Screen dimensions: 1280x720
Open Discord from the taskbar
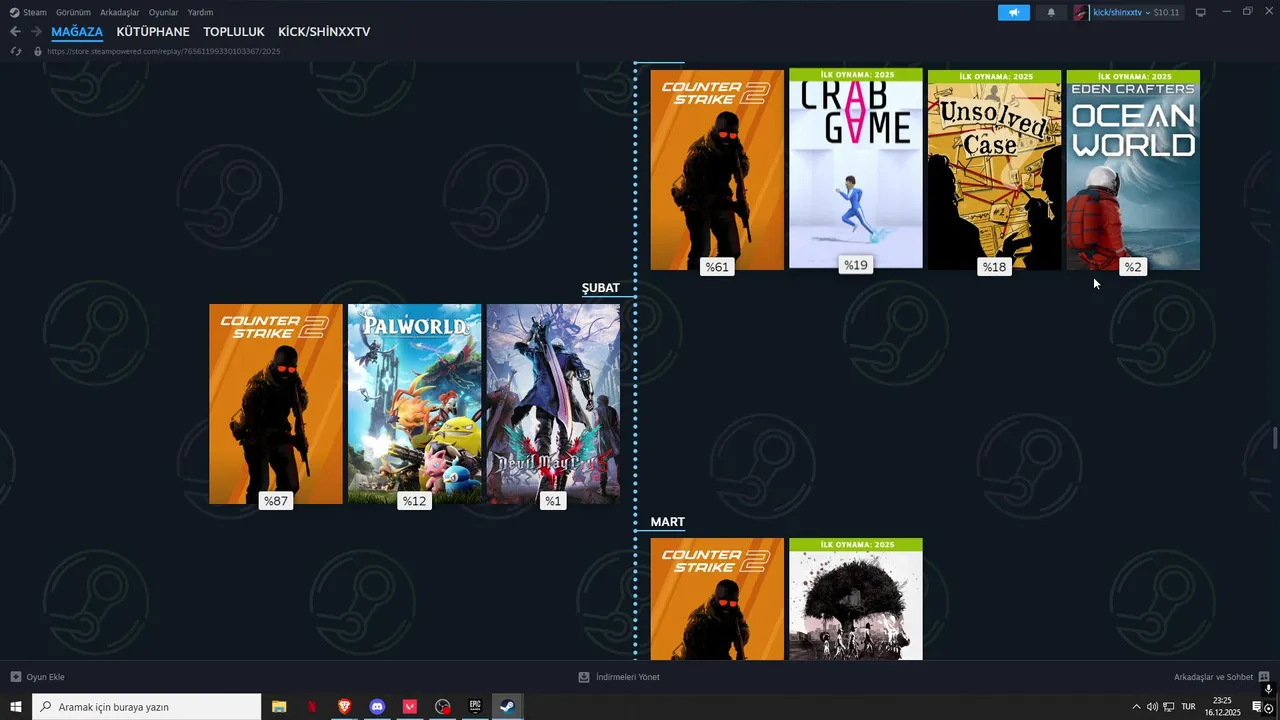[377, 707]
